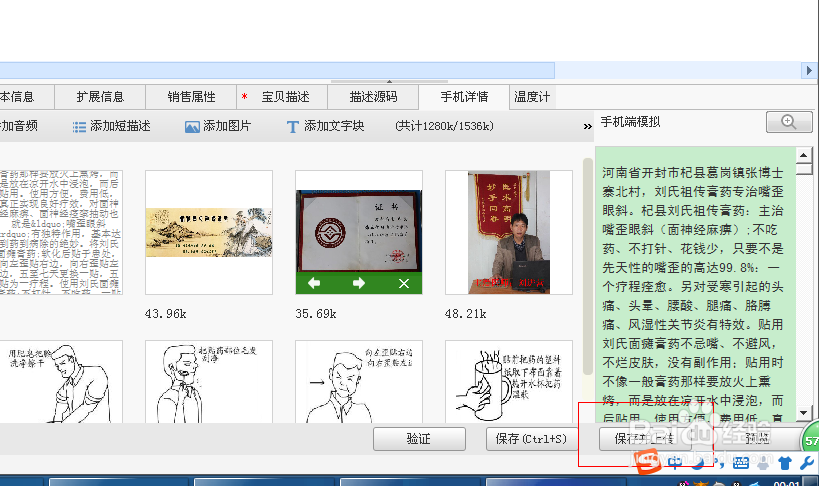
Task: Remove the certificate image with the X
Action: tap(404, 283)
